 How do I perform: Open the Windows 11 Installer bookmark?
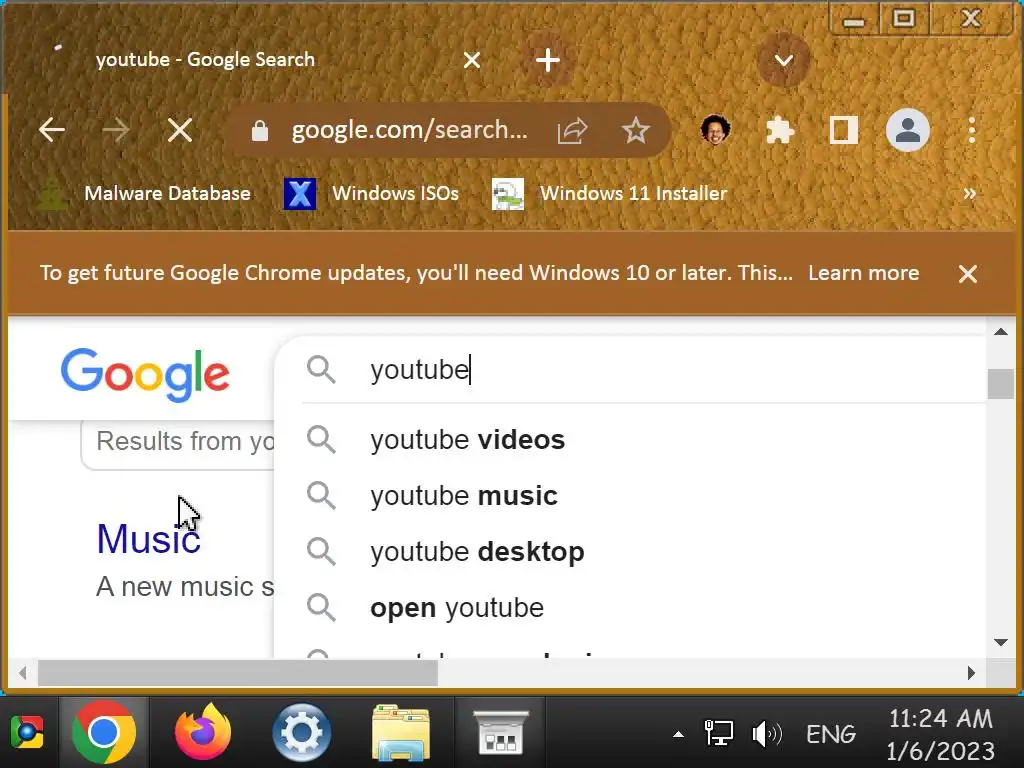(609, 193)
